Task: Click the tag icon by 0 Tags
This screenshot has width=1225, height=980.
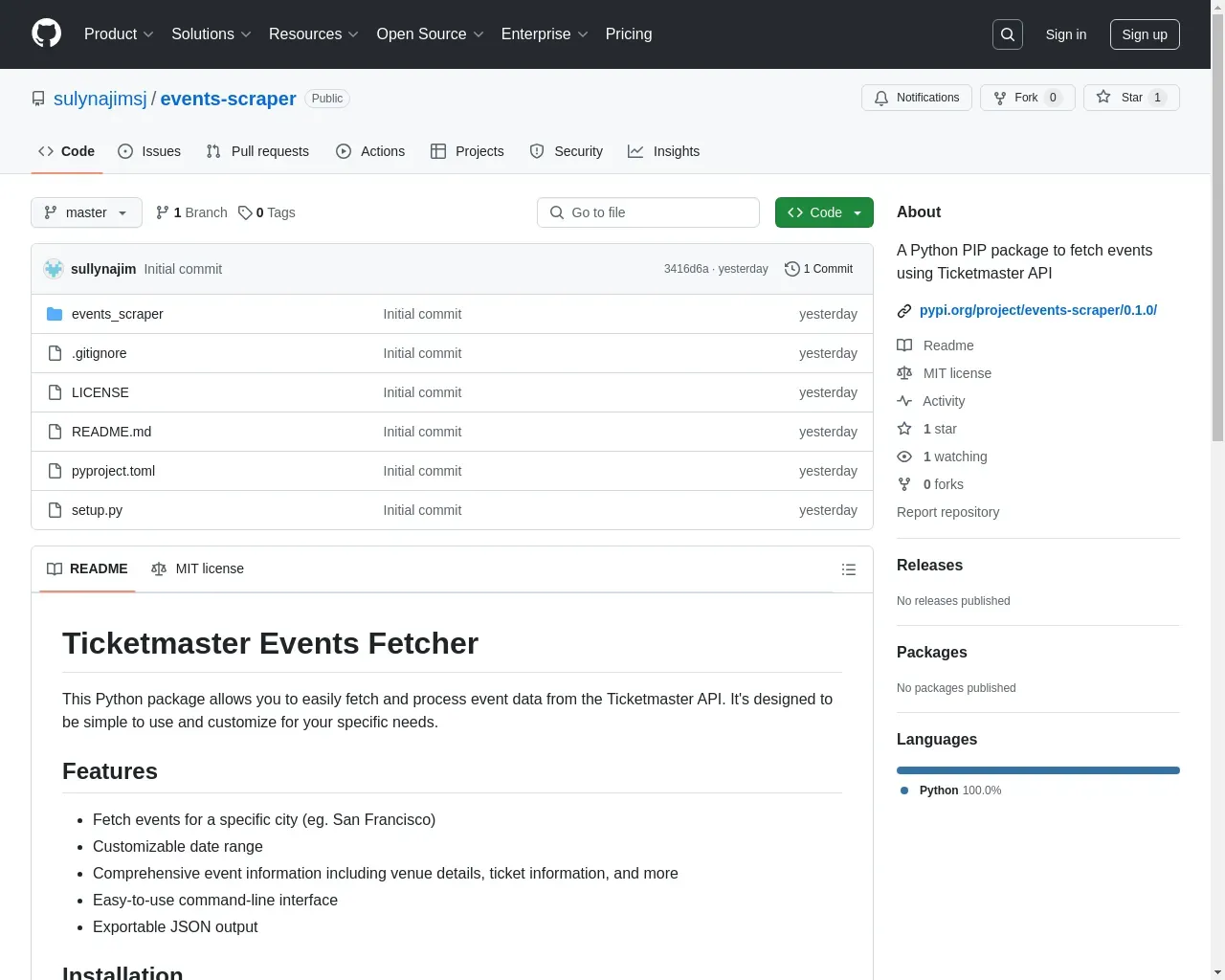Action: point(245,212)
